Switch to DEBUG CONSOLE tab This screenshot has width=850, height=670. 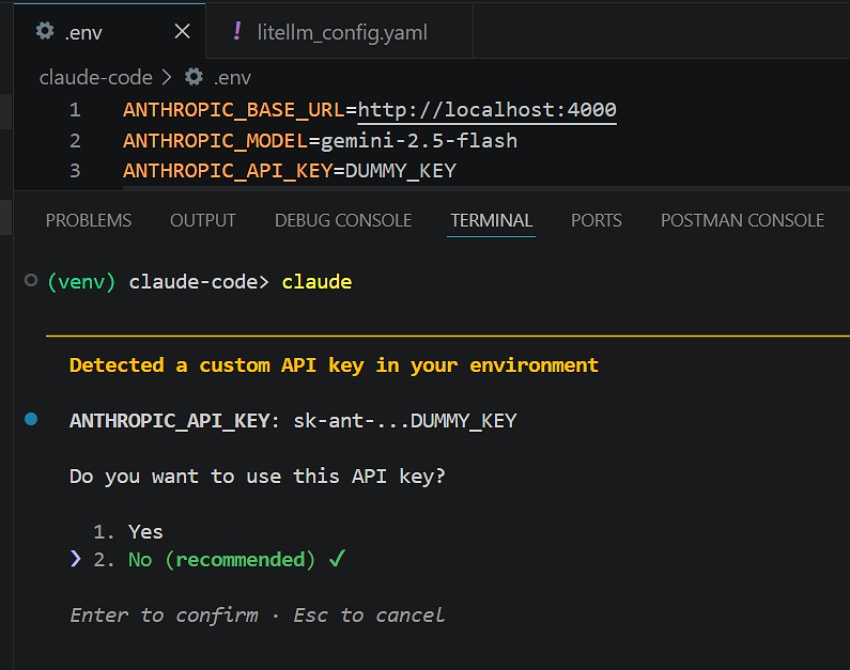[x=343, y=220]
